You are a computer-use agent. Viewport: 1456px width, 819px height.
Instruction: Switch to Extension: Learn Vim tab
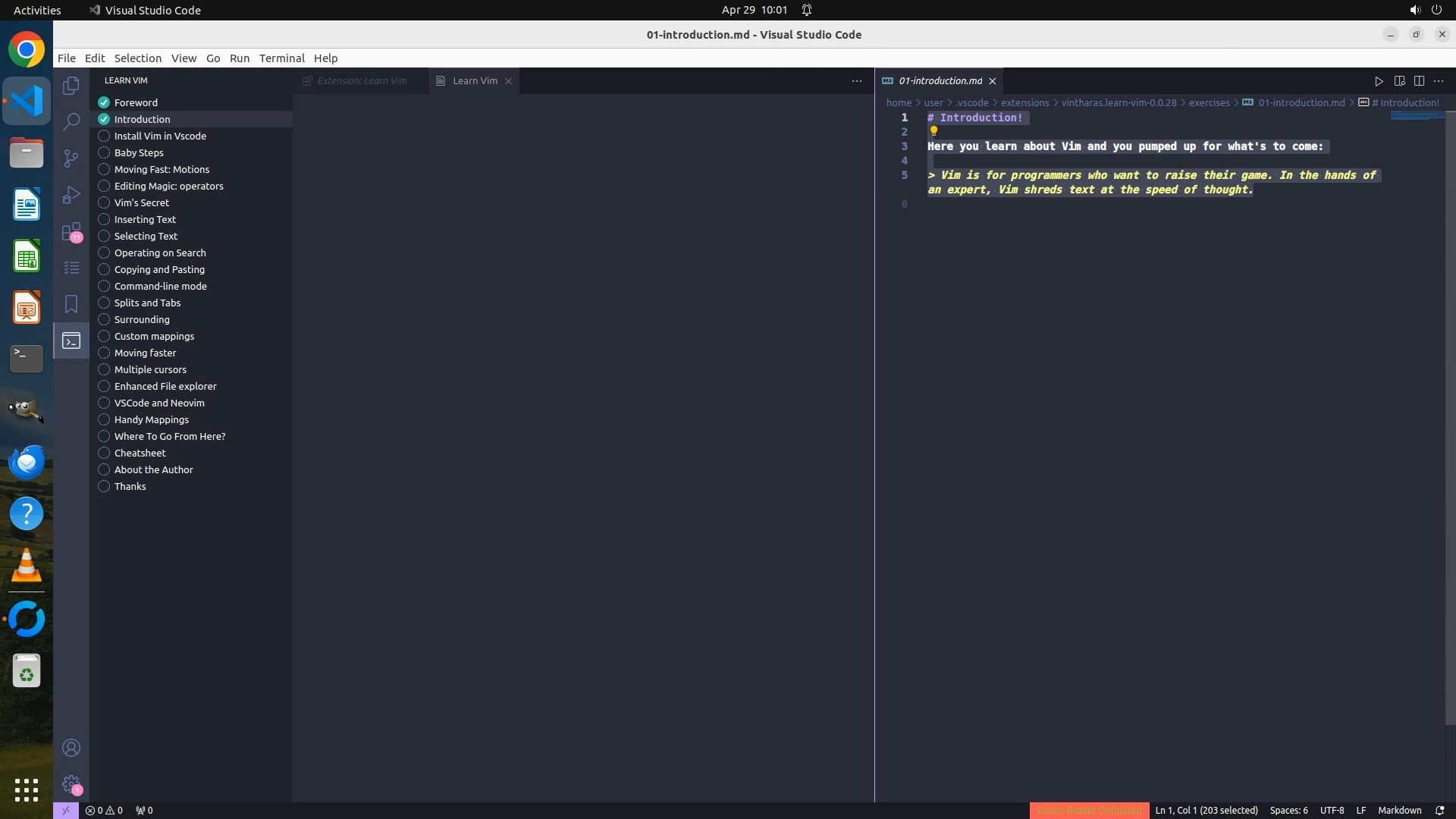361,81
